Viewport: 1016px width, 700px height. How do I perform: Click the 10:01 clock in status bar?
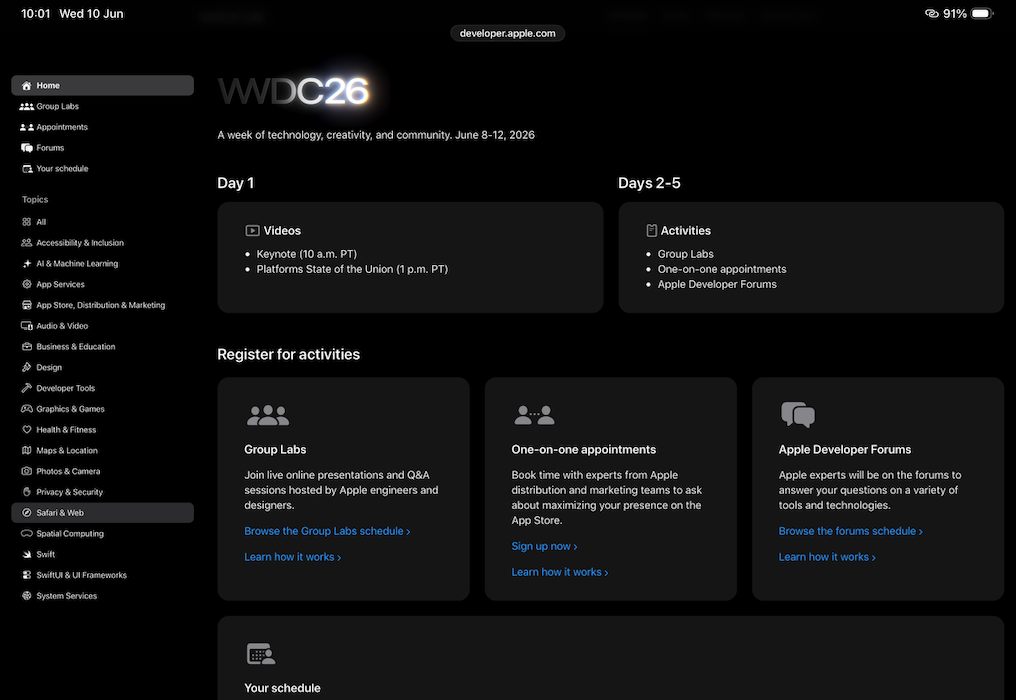point(36,14)
